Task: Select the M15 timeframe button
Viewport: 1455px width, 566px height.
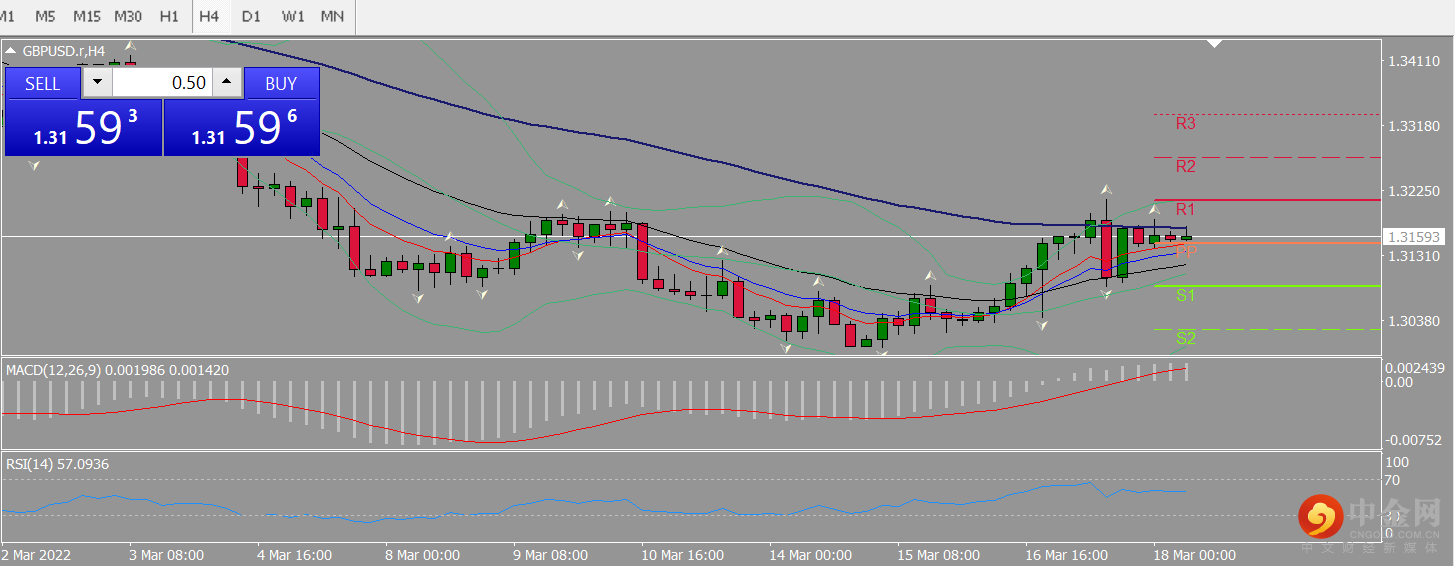Action: pyautogui.click(x=87, y=17)
